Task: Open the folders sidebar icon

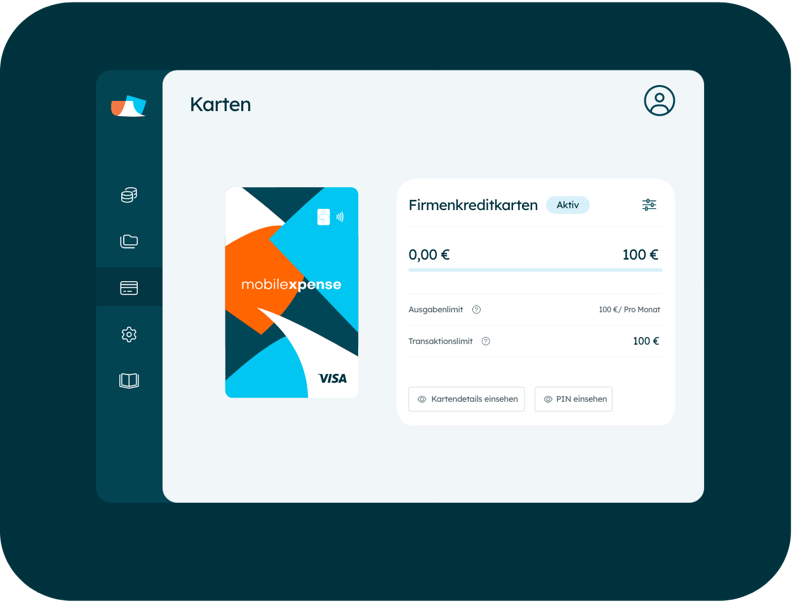Action: (129, 241)
